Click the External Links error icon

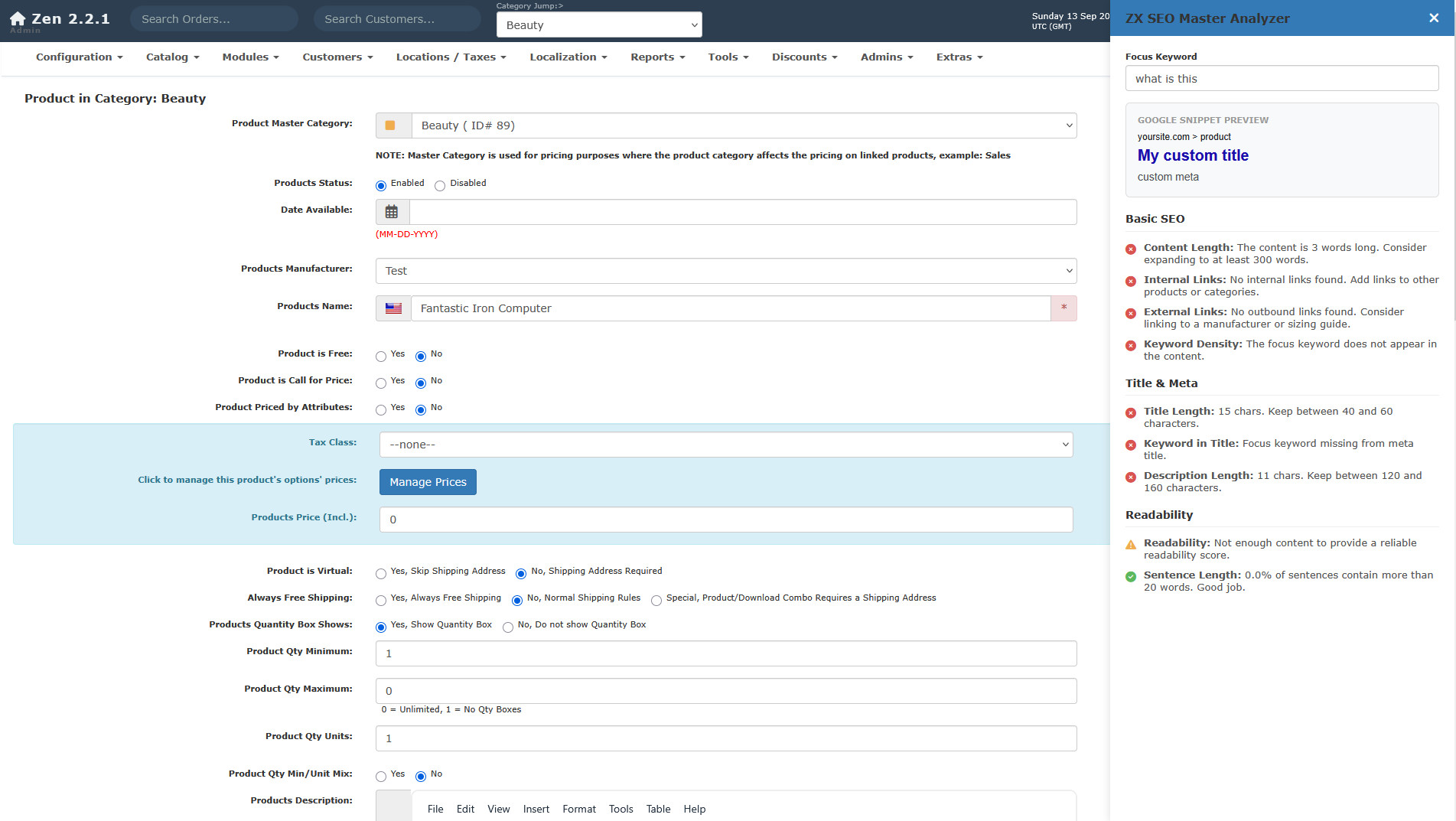click(1131, 313)
